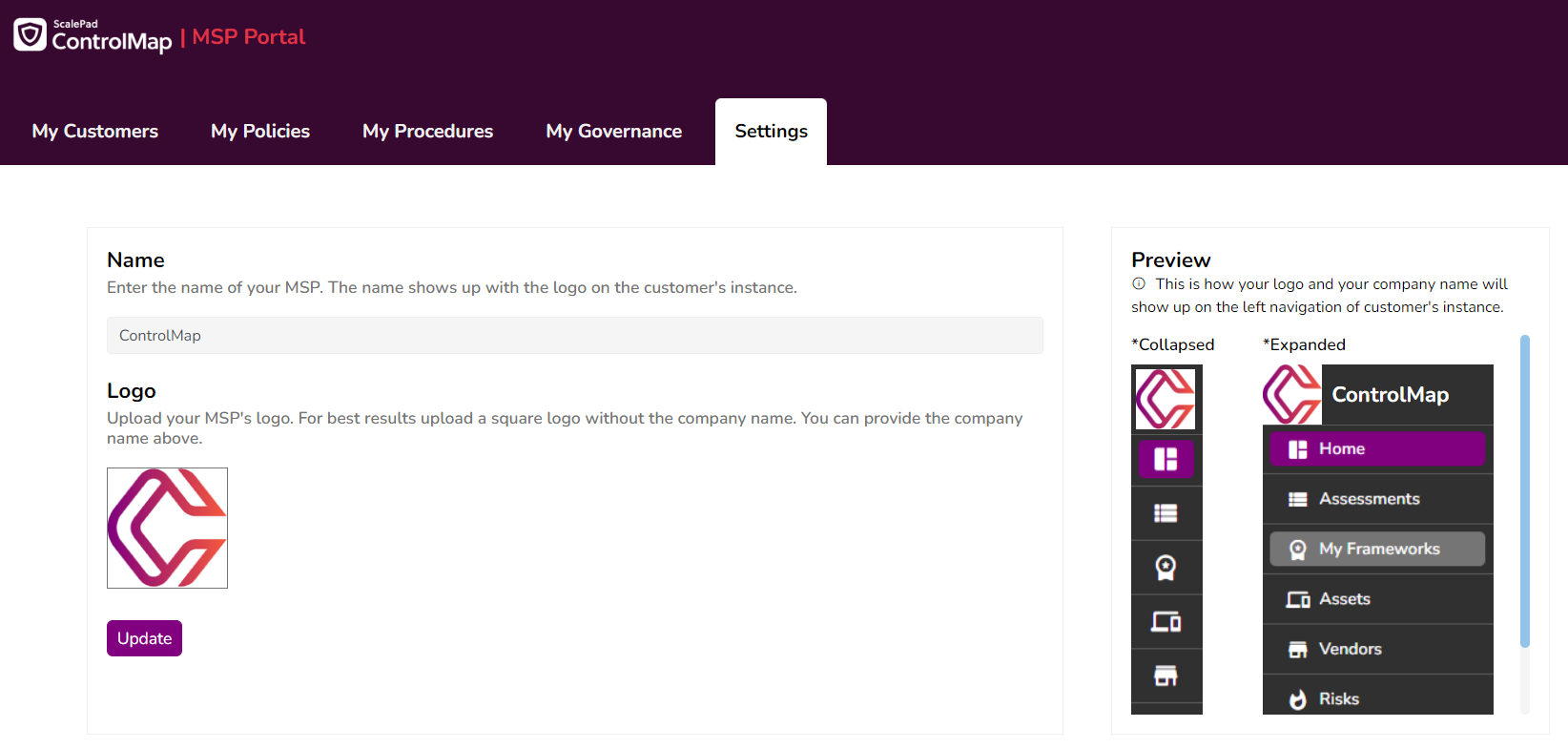This screenshot has width=1568, height=748.
Task: Click the Home icon in expanded navigation
Action: [x=1297, y=449]
